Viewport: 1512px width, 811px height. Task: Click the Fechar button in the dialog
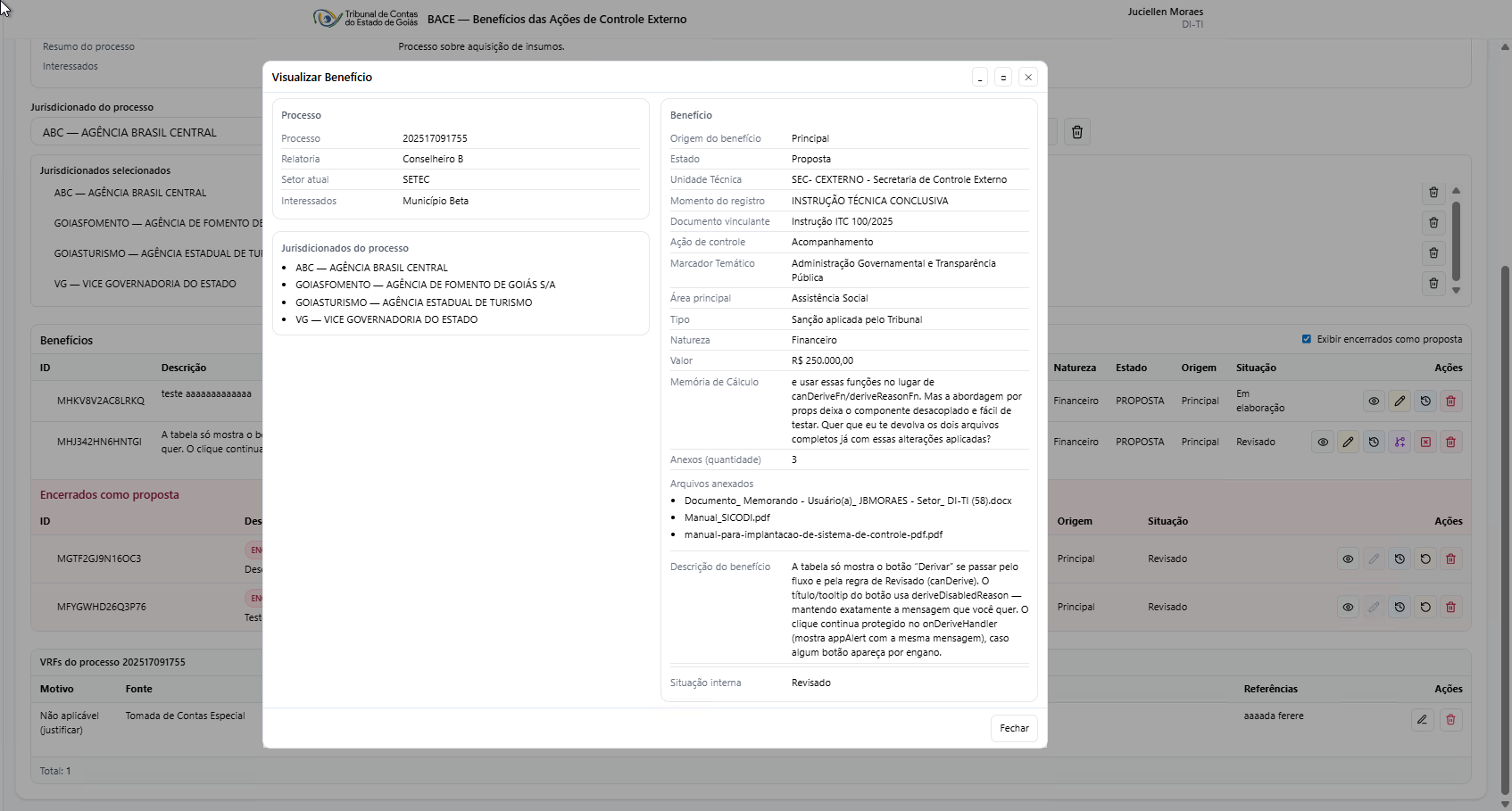click(1014, 728)
